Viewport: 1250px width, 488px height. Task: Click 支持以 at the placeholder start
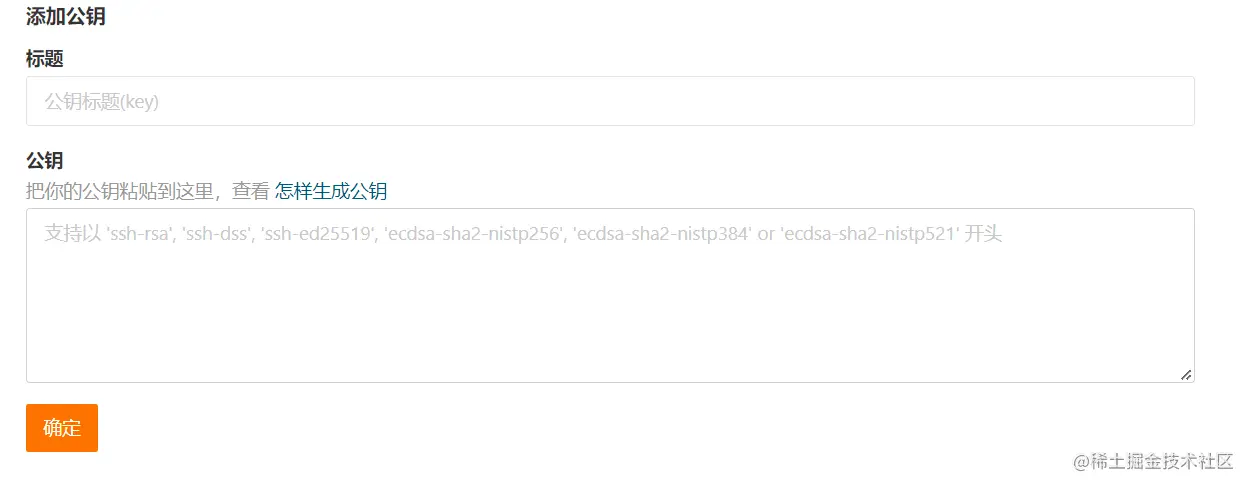tap(73, 234)
